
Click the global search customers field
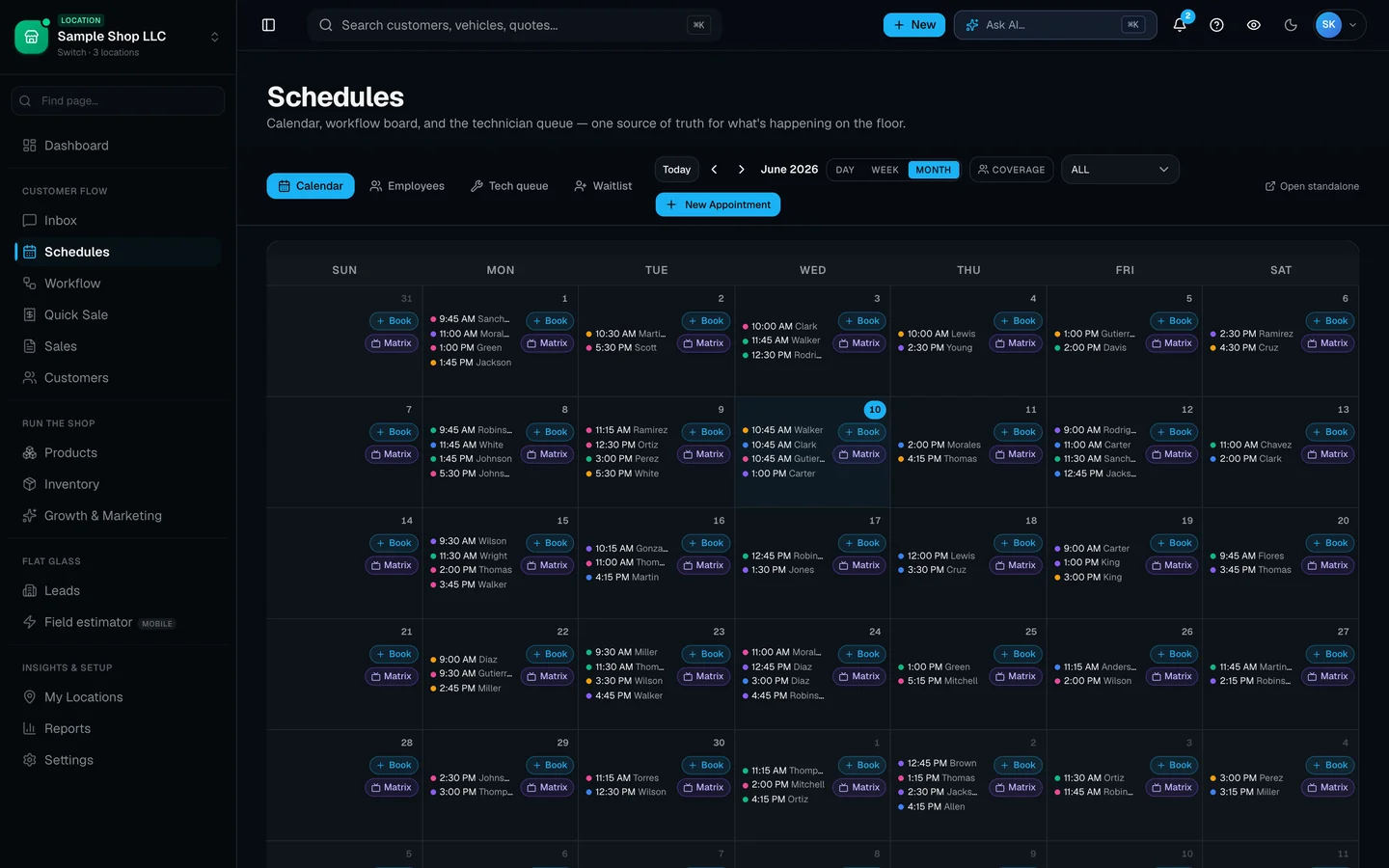tap(514, 25)
